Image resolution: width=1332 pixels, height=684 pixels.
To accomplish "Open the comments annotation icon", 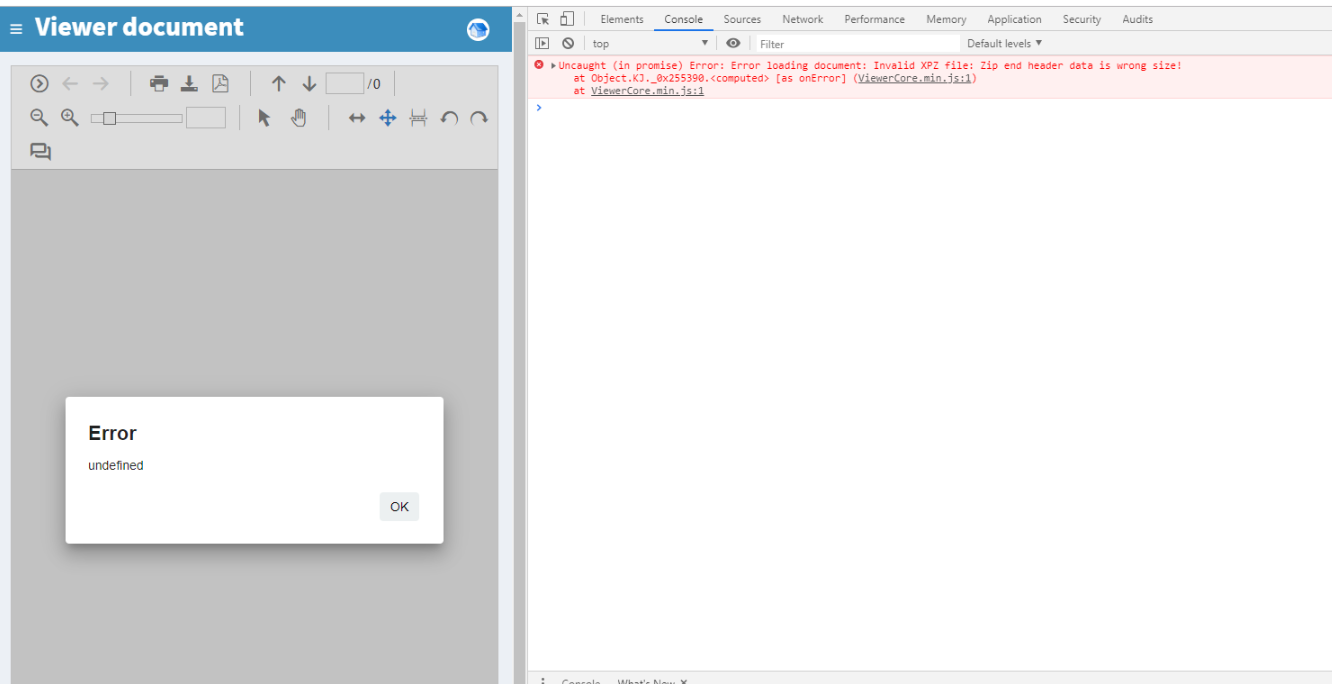I will 40,152.
